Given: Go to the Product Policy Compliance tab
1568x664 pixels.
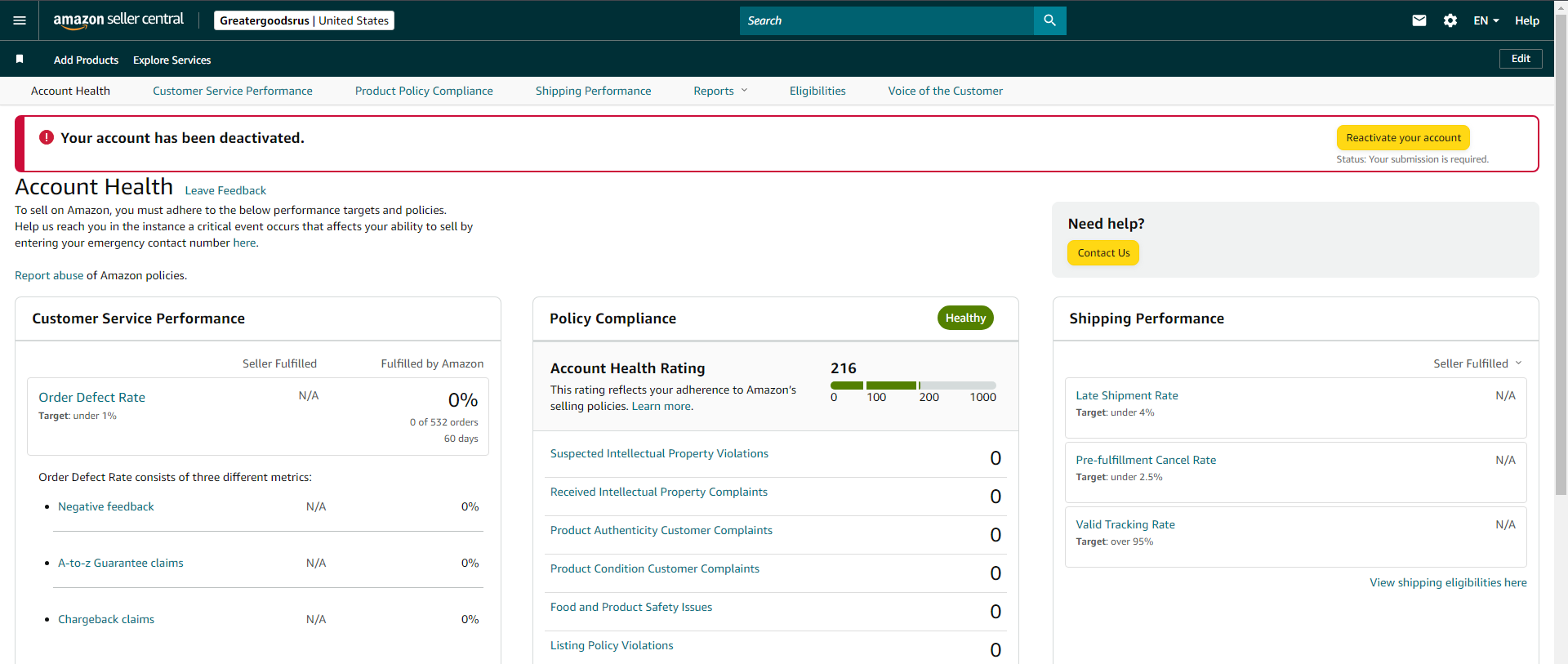Looking at the screenshot, I should [424, 91].
